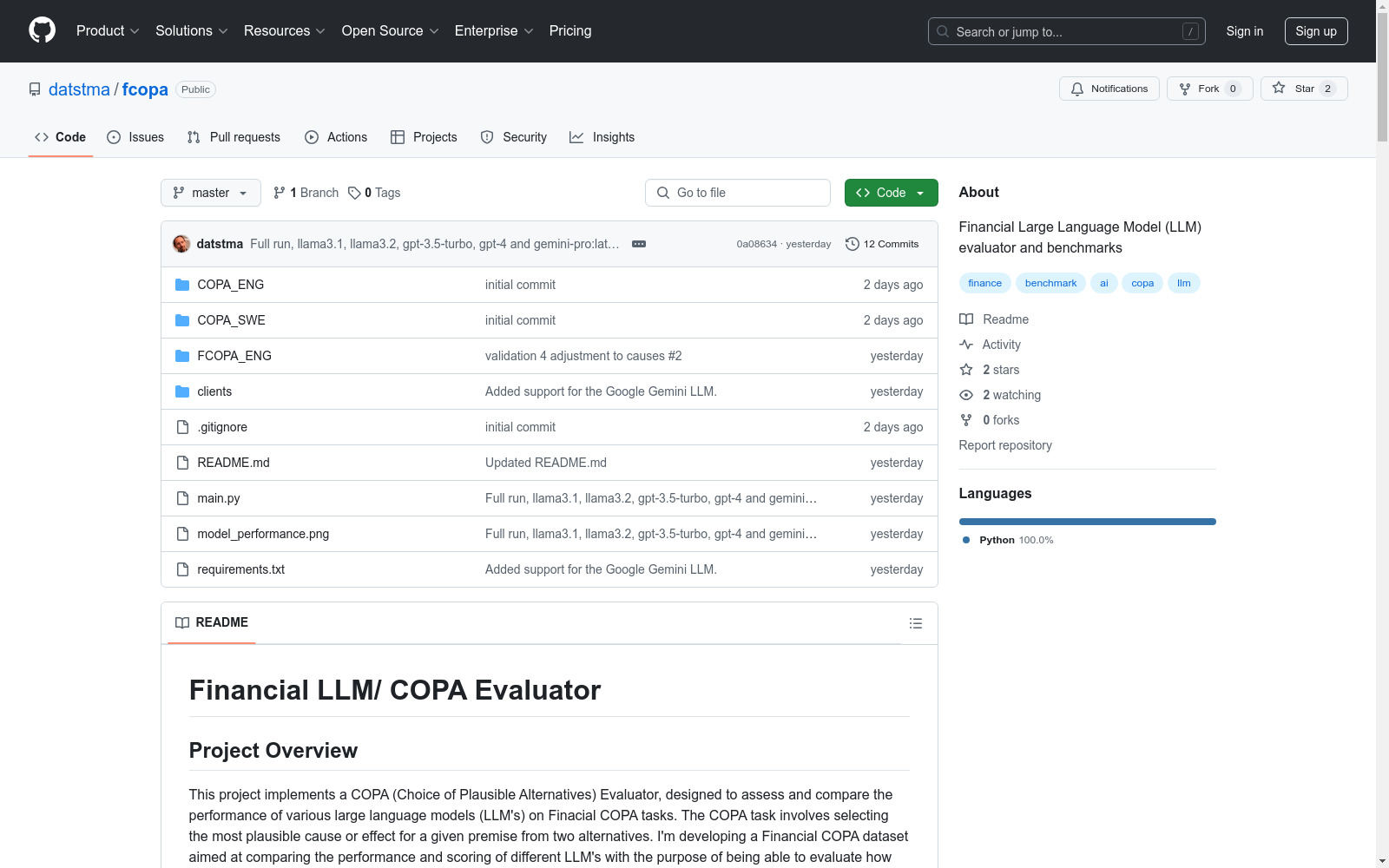Click the COPA_ENG folder icon
The width and height of the screenshot is (1389, 868).
click(x=182, y=285)
